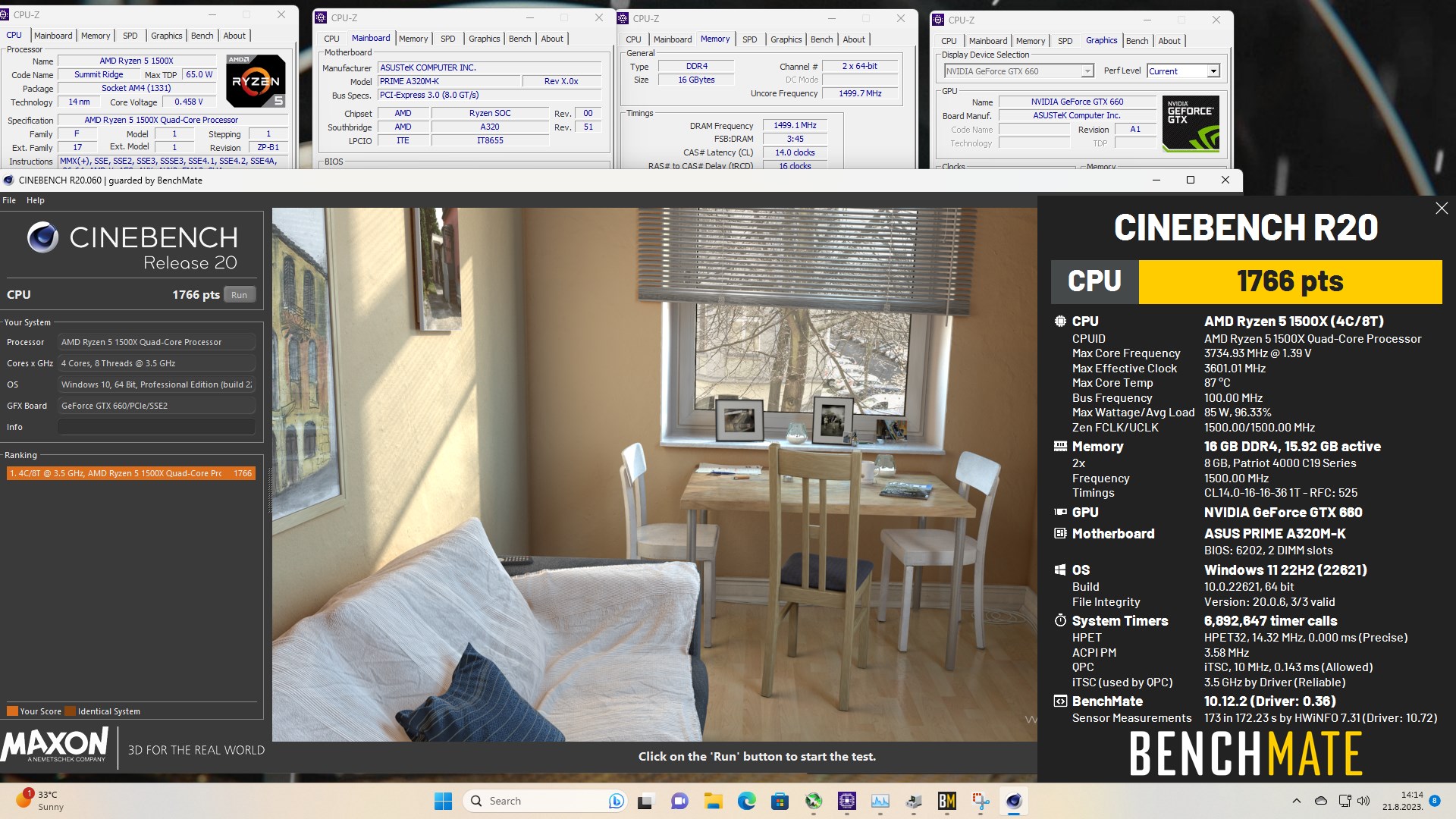Select the top ranking entry scoring 1766
This screenshot has width=1456, height=819.
click(131, 473)
